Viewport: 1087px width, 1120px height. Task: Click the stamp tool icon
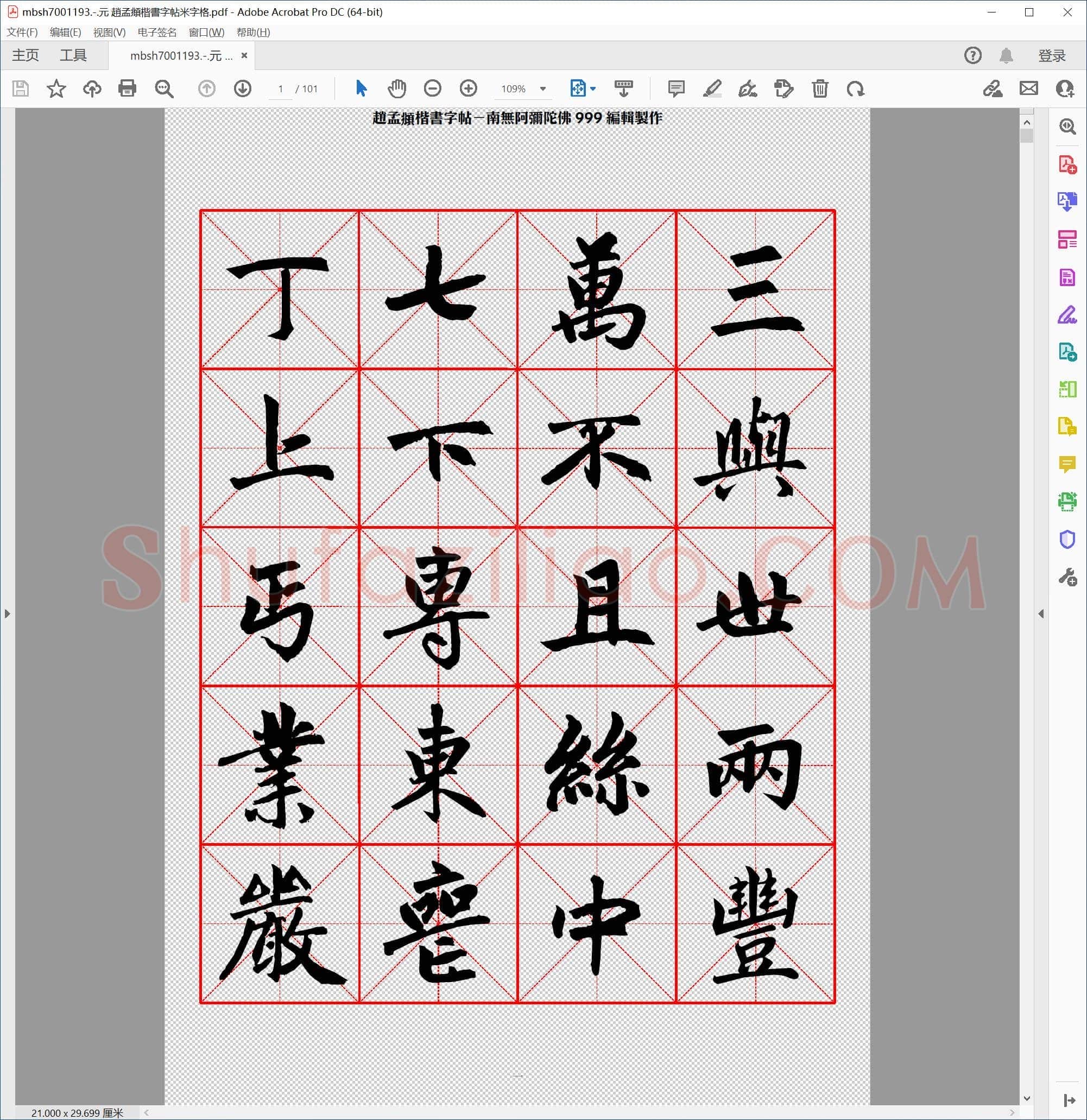click(783, 88)
